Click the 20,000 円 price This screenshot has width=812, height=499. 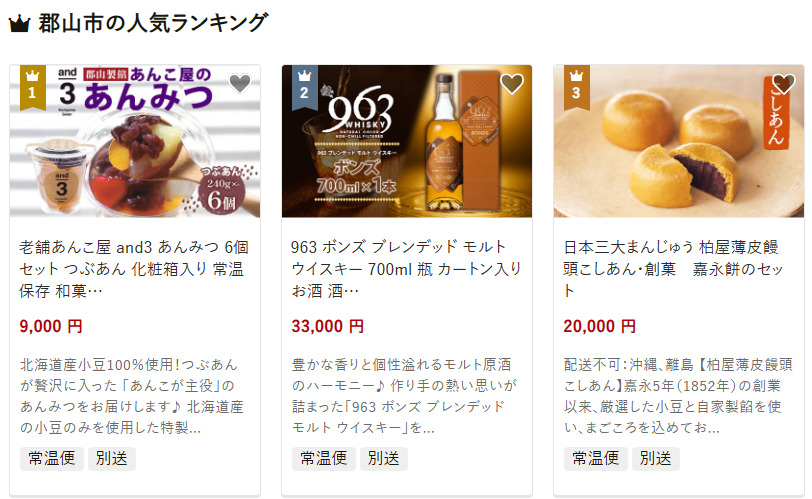point(599,326)
